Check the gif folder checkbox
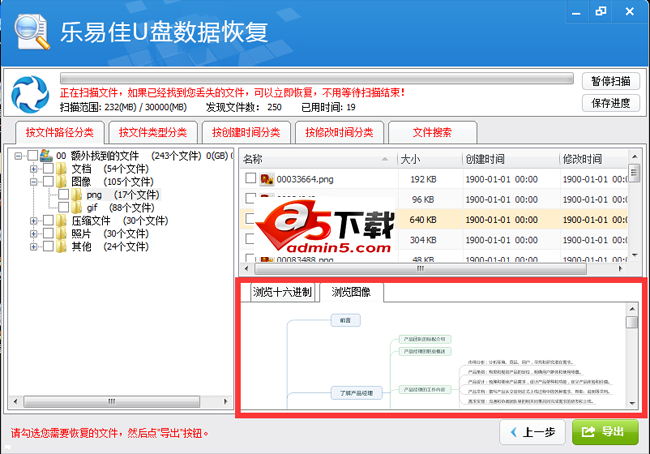 tap(63, 207)
